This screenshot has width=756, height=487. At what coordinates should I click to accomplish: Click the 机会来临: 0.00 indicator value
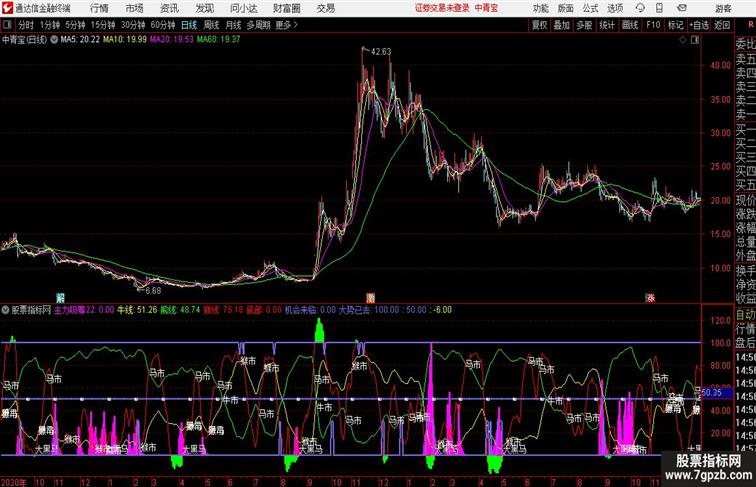click(x=310, y=310)
